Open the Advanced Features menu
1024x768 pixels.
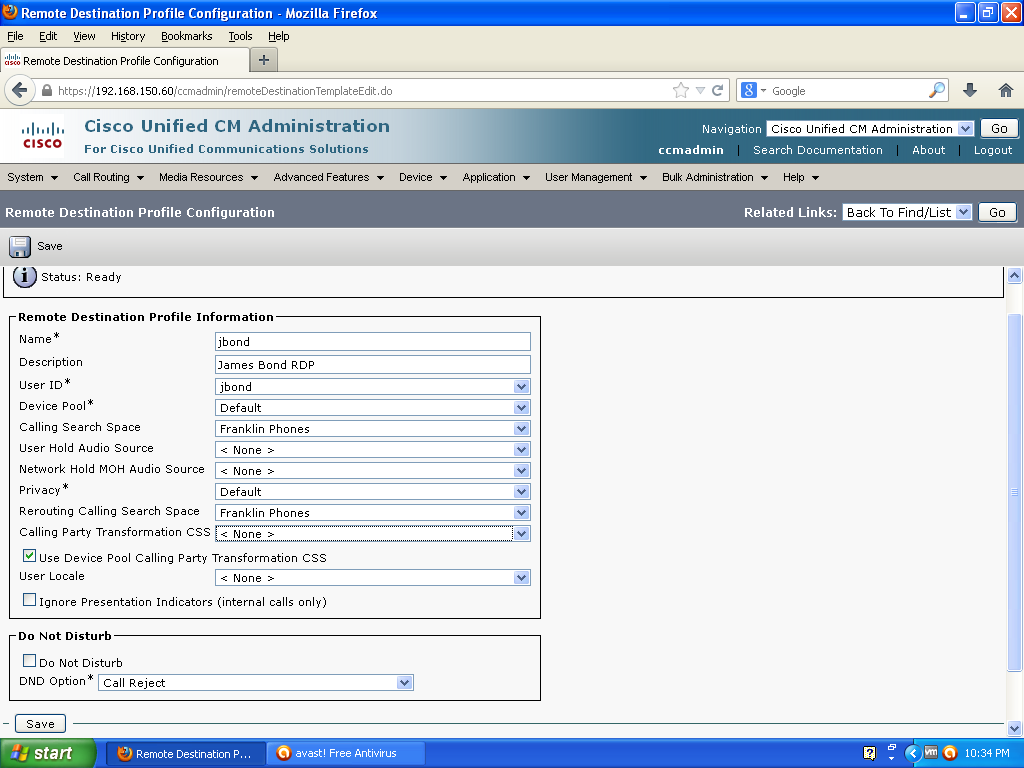tap(328, 177)
